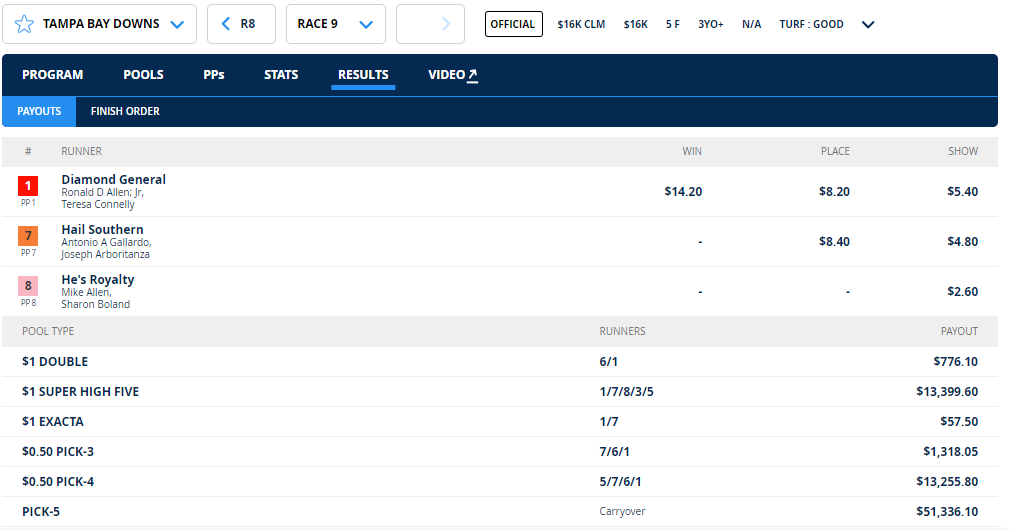Go to previous race R8
Image resolution: width=1009 pixels, height=530 pixels.
click(241, 24)
